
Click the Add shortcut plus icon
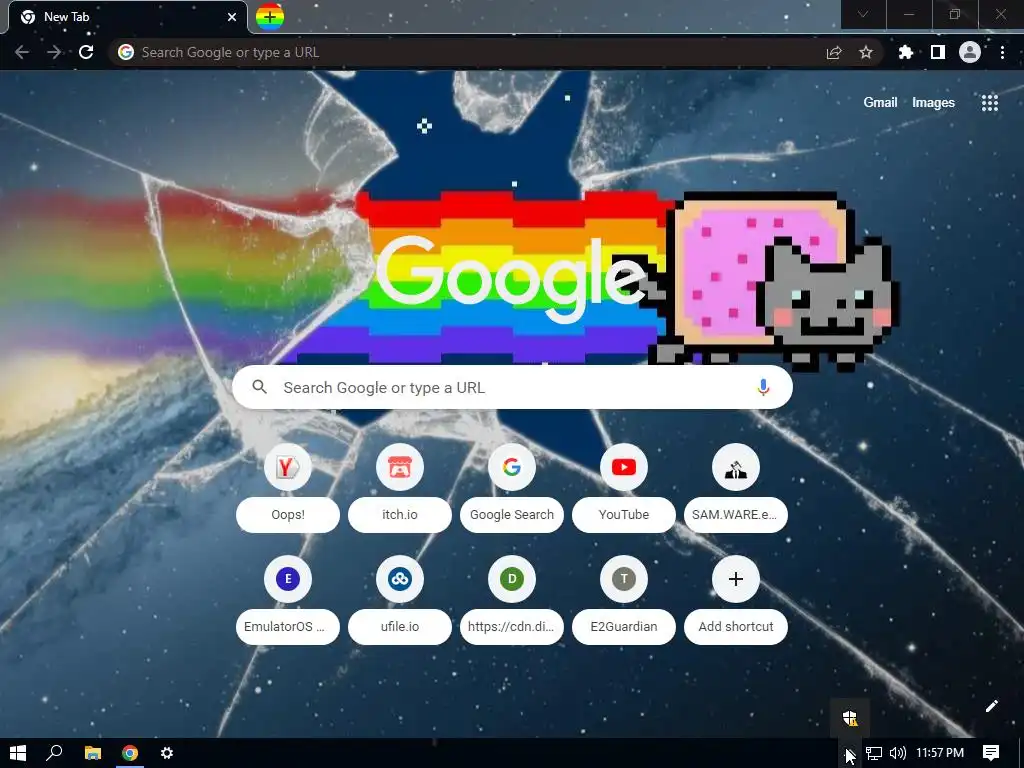[x=735, y=579]
